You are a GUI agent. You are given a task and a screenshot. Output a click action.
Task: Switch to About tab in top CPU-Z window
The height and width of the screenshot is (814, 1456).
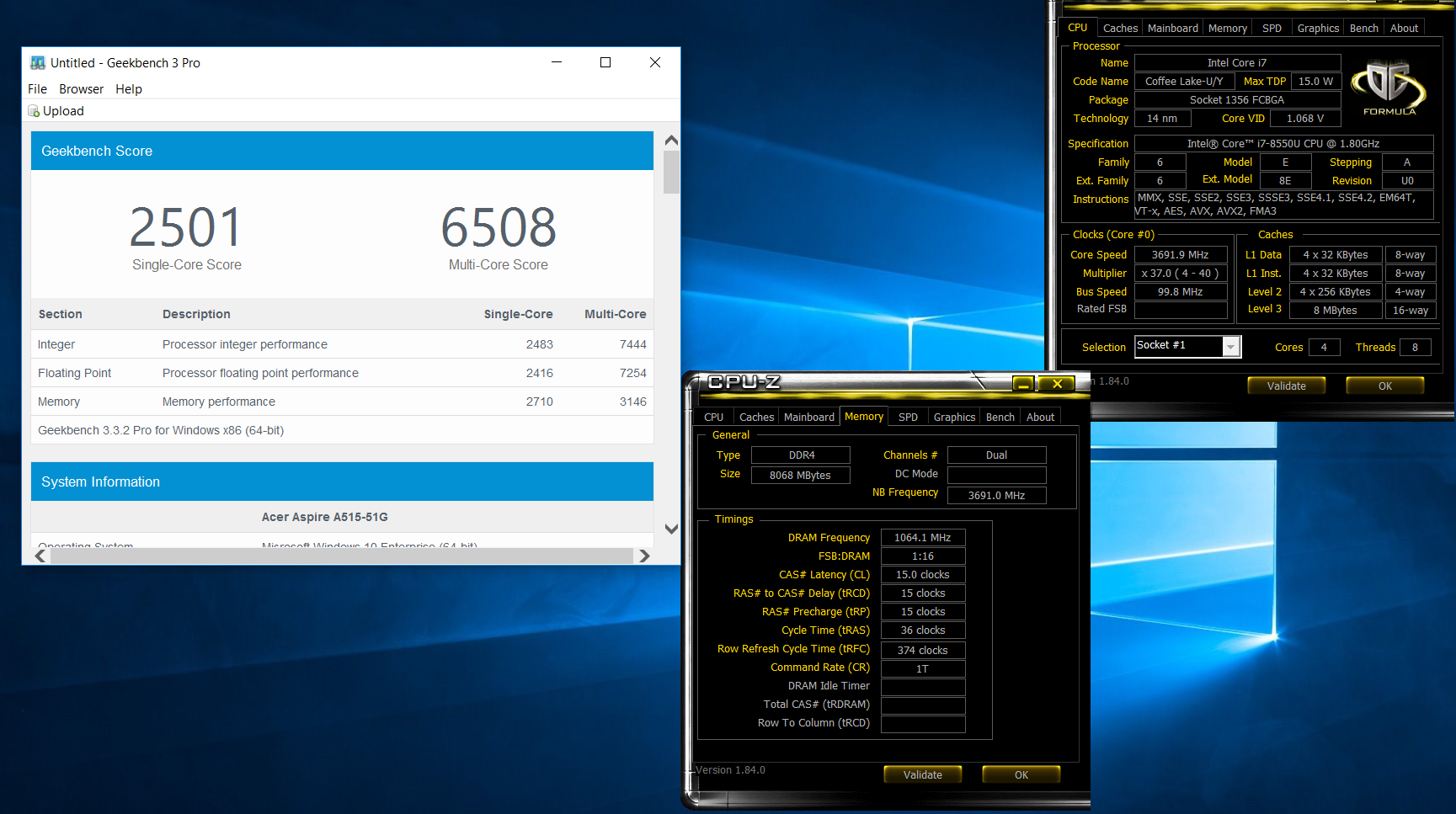(x=1404, y=29)
